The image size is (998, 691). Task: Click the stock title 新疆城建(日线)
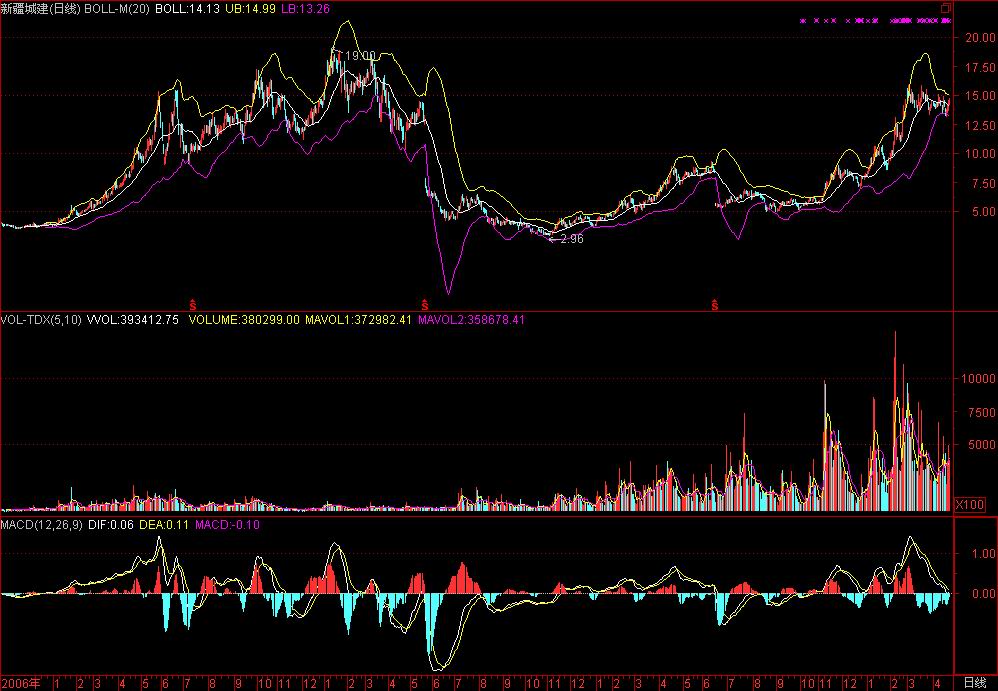coord(40,10)
